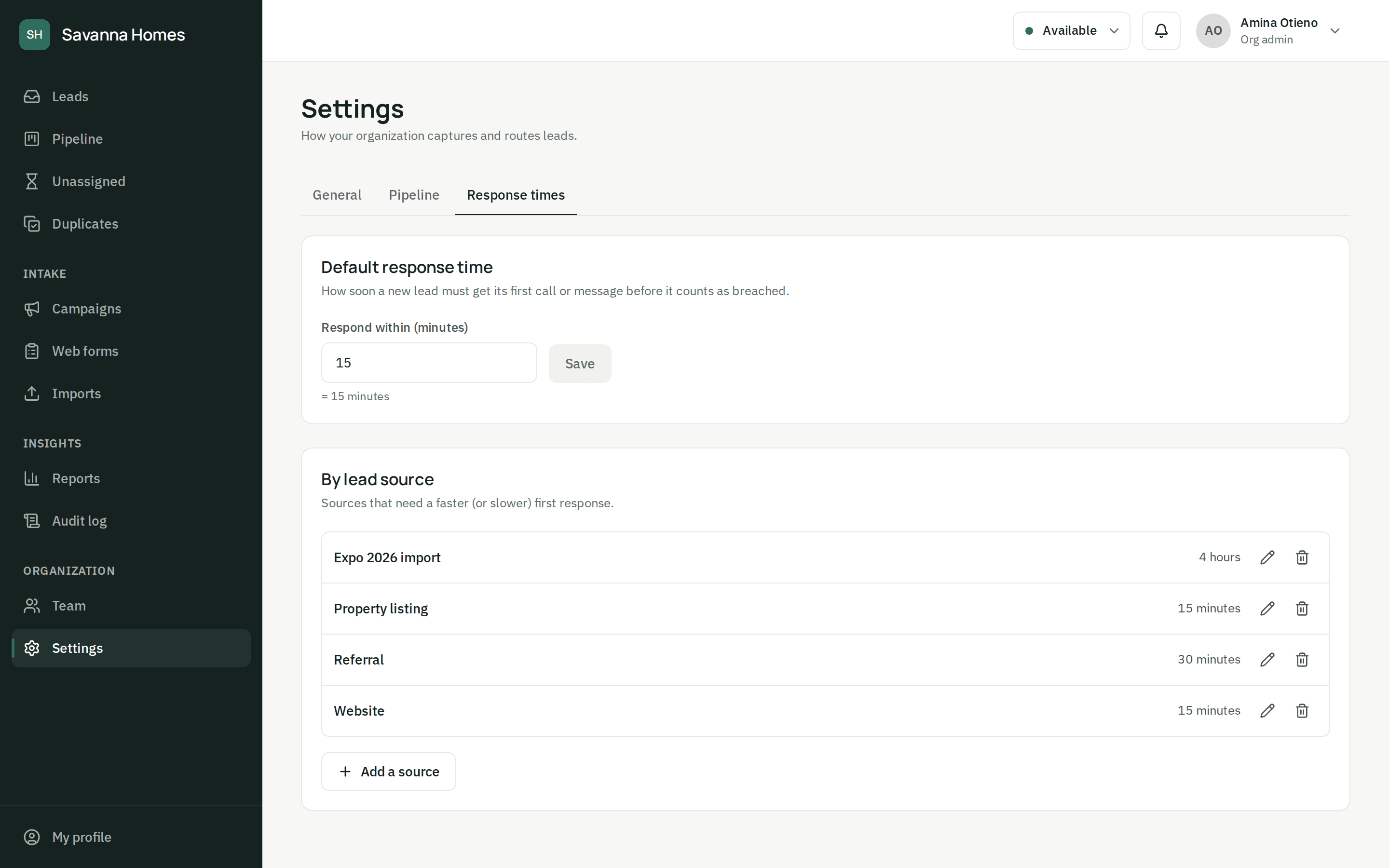Select the Response times tab
Viewport: 1389px width, 868px height.
tap(516, 195)
